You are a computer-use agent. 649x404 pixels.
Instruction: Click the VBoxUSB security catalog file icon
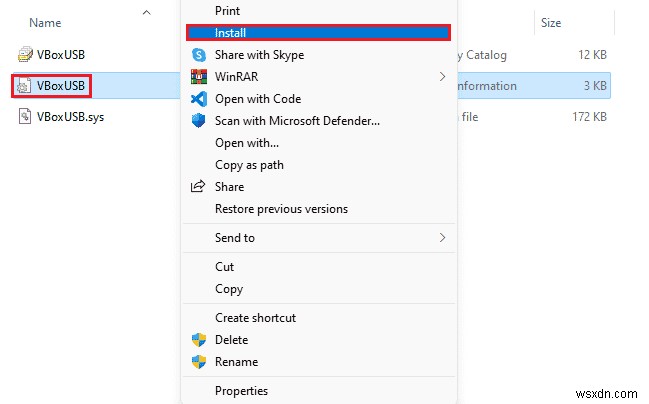[x=26, y=54]
